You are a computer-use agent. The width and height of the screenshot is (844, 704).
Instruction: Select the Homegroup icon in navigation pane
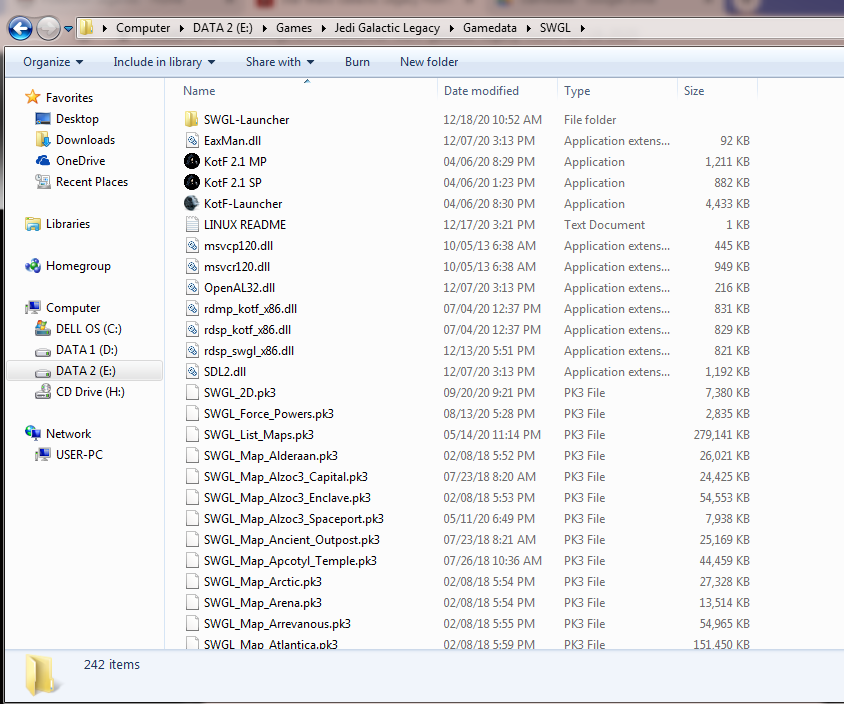point(33,265)
